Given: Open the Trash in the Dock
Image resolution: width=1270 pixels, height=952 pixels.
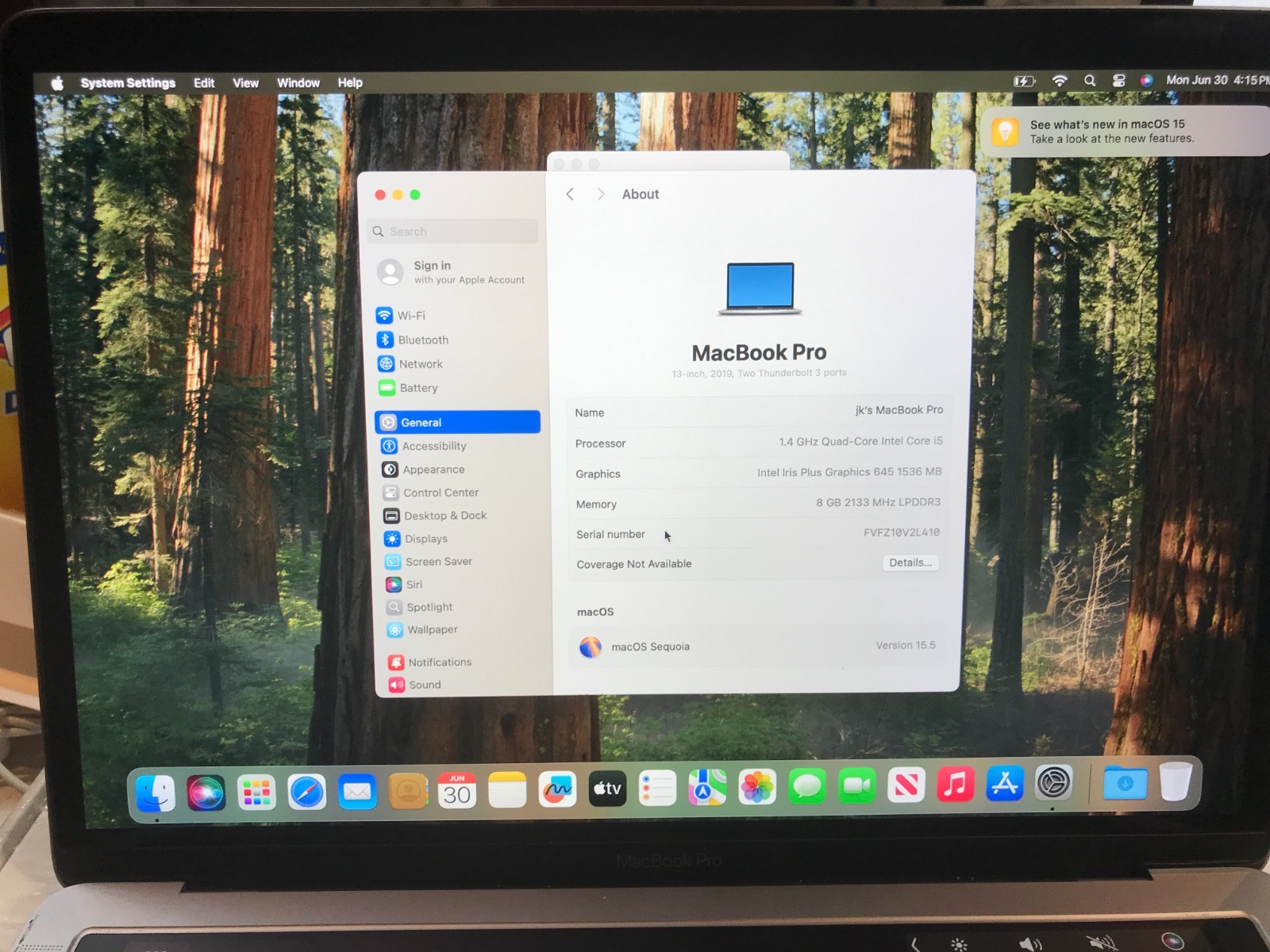Looking at the screenshot, I should point(1176,781).
